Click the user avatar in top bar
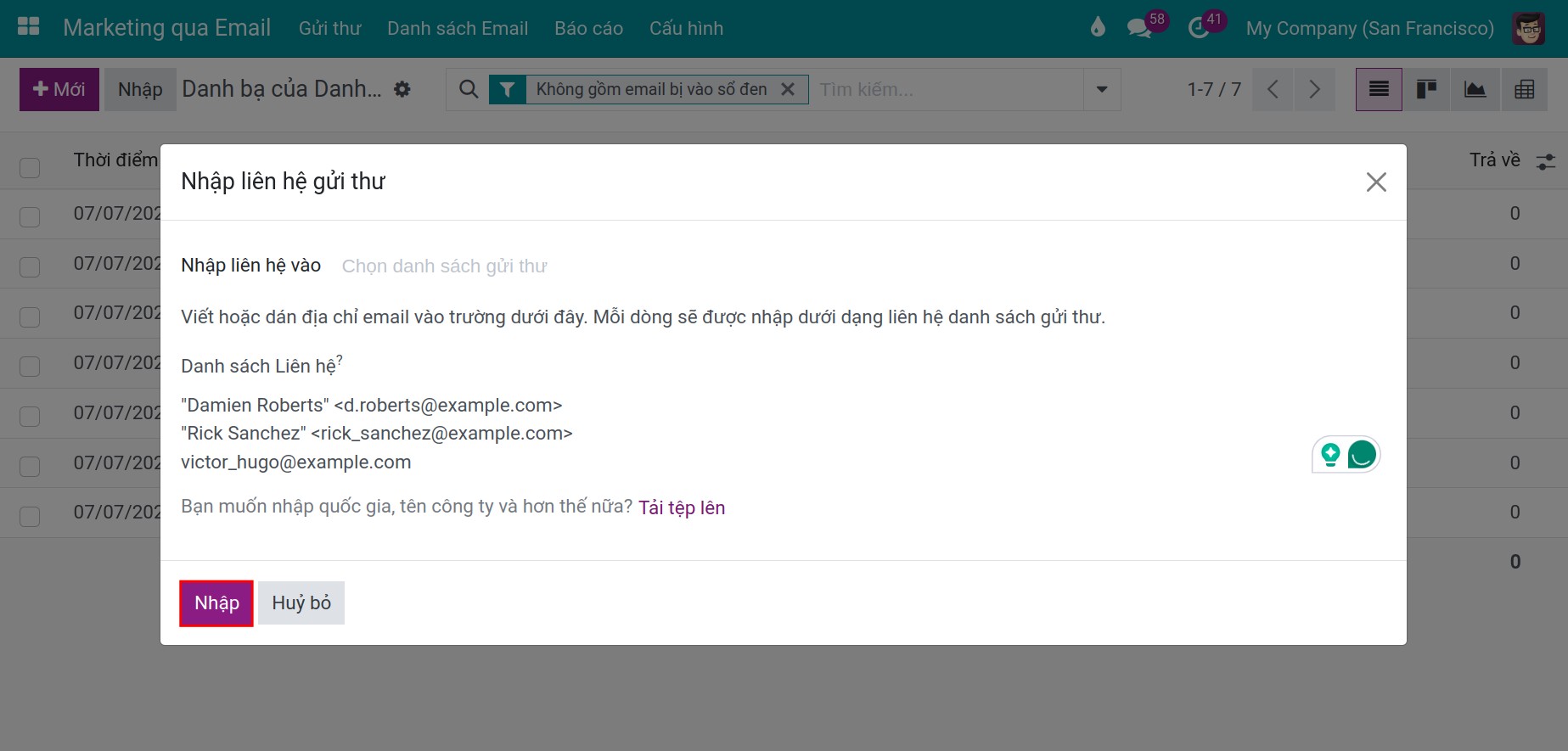 click(x=1528, y=28)
